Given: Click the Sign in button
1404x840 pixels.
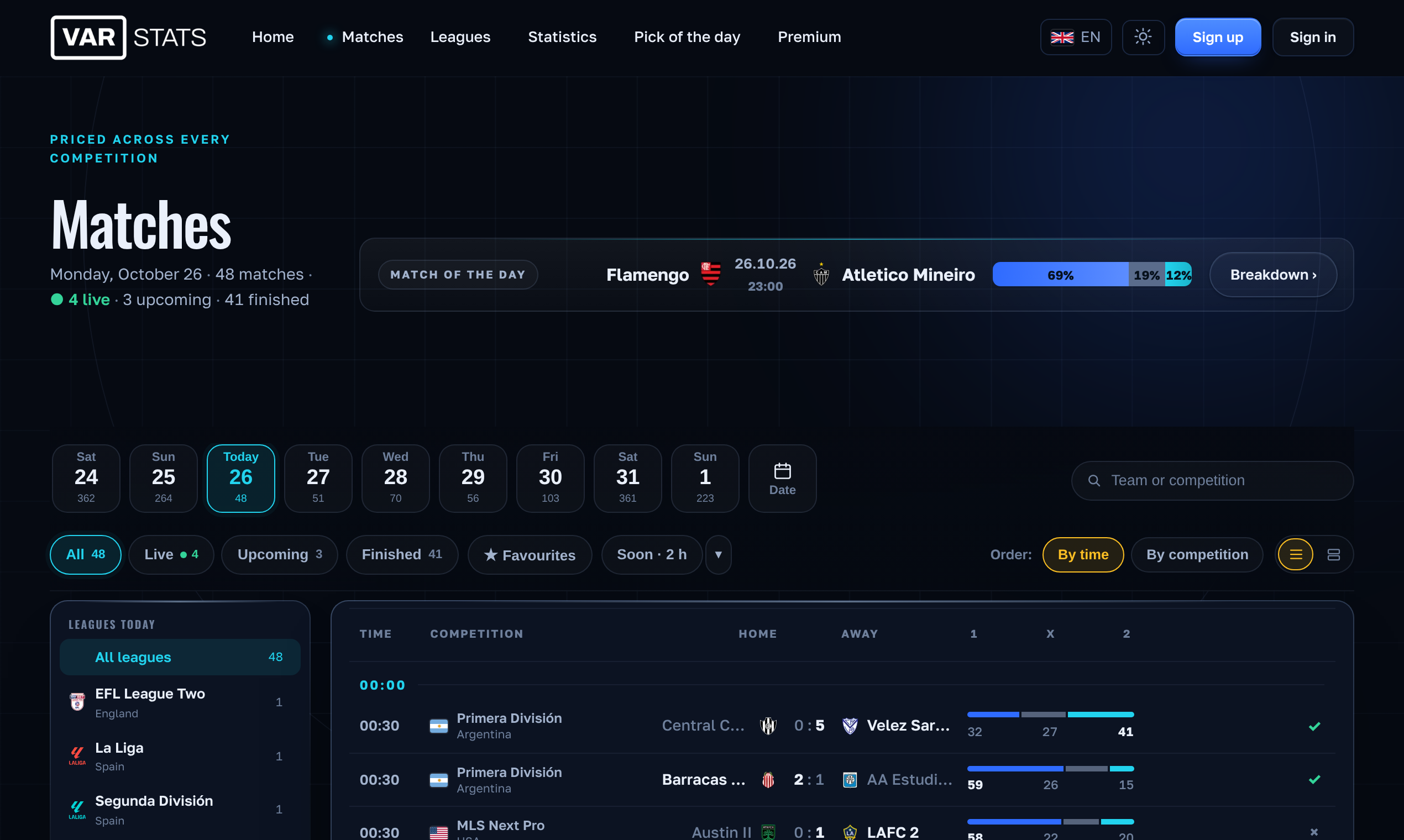Looking at the screenshot, I should (1312, 38).
